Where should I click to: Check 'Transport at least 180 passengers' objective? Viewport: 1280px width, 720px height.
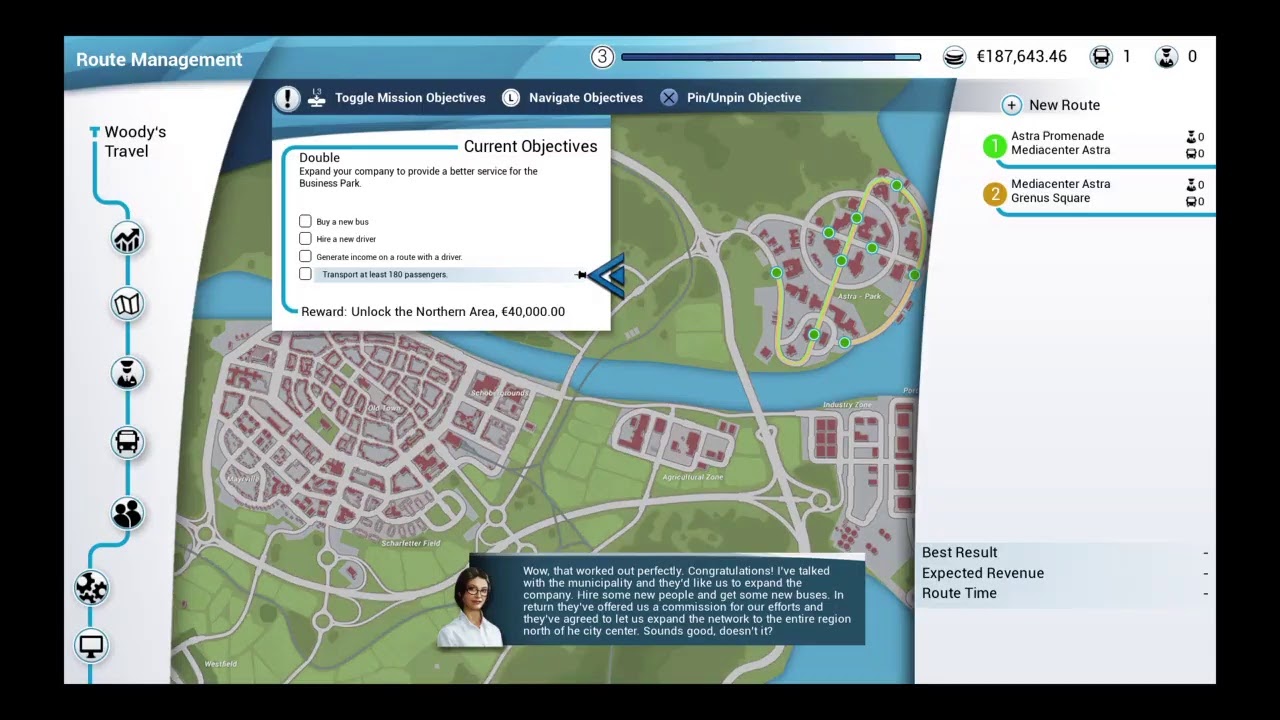point(305,274)
